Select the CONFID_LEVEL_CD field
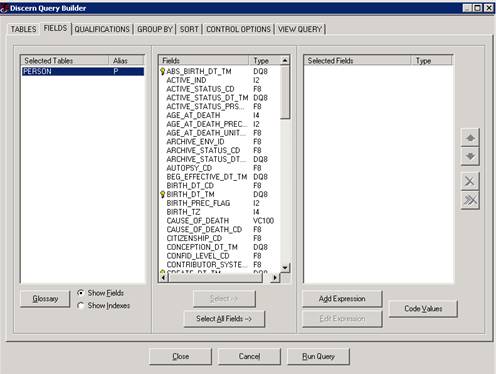 pos(198,256)
